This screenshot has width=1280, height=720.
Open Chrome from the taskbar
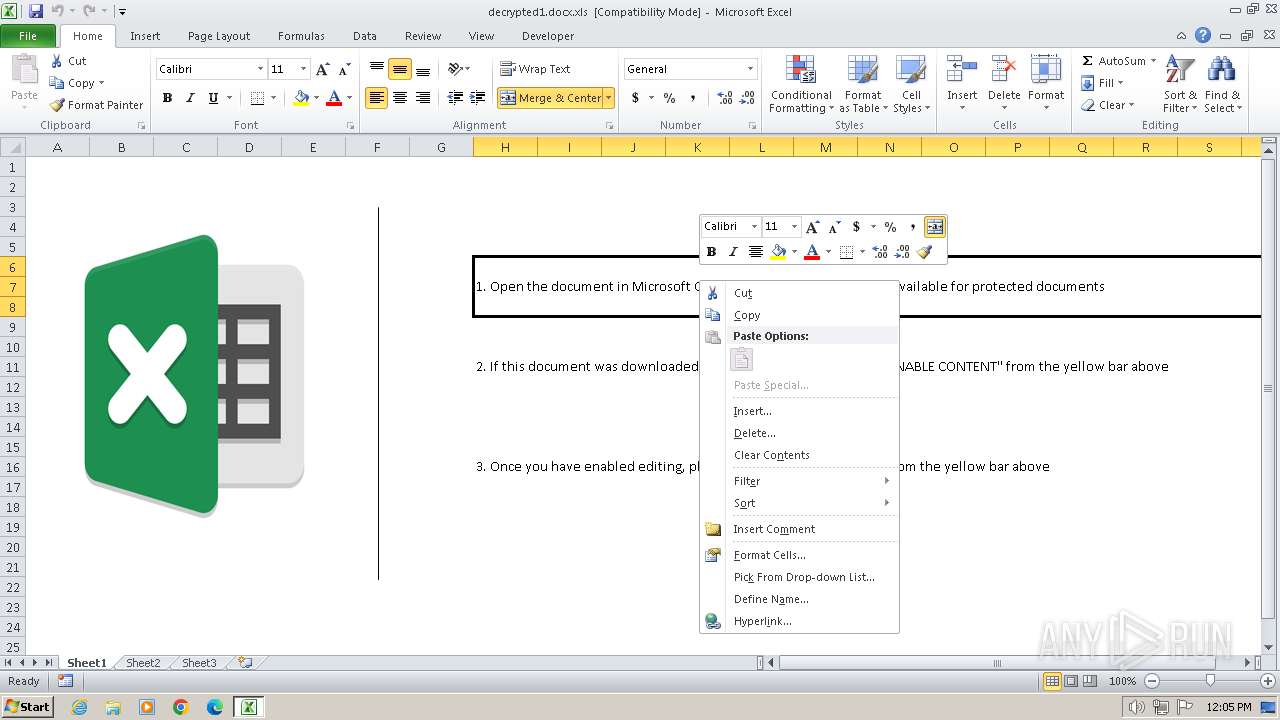(181, 707)
